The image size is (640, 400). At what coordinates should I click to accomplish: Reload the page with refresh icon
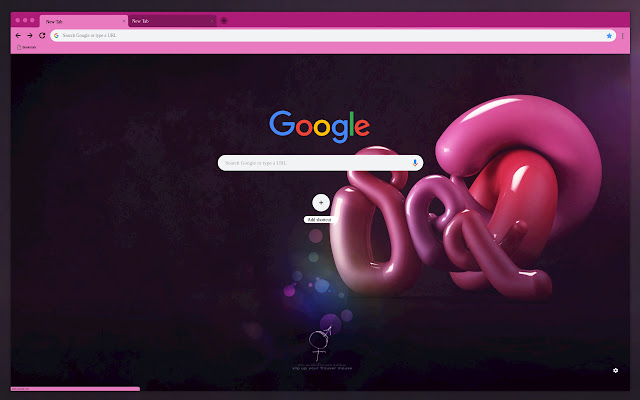pyautogui.click(x=42, y=36)
